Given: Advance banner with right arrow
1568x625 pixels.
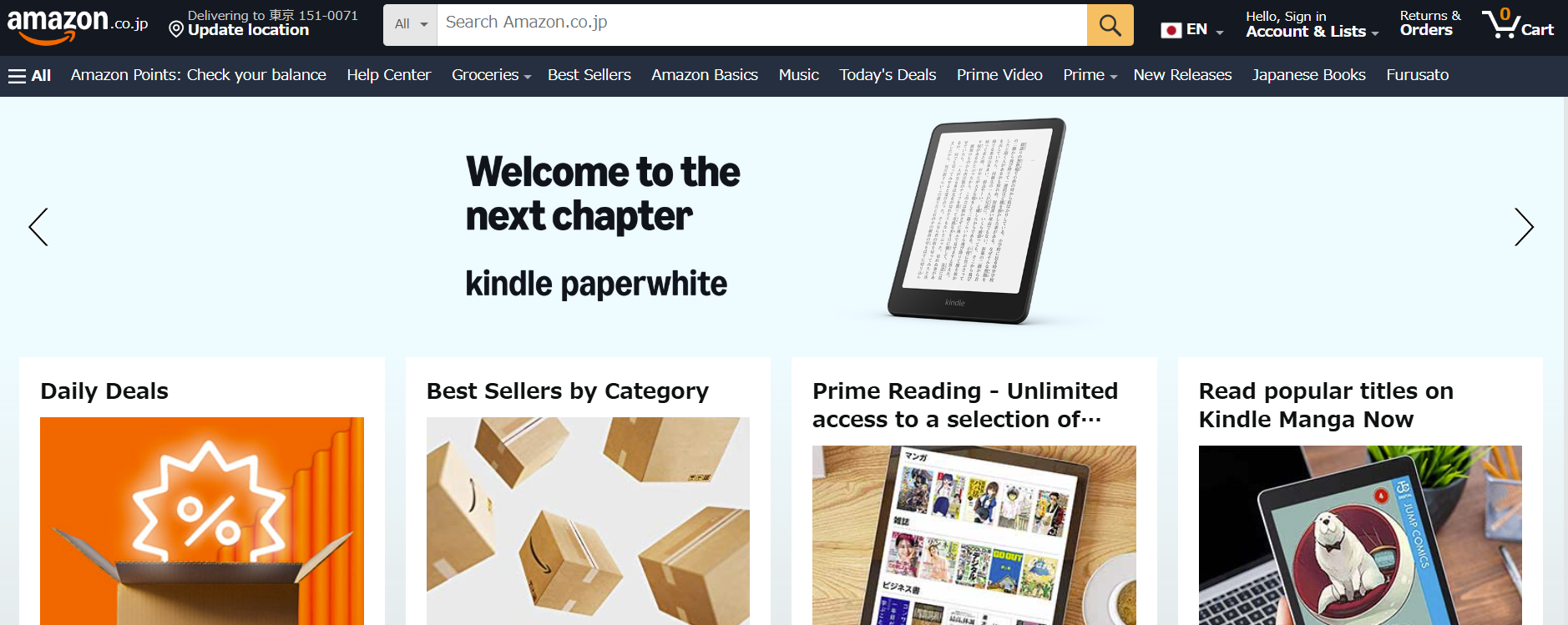Looking at the screenshot, I should click(x=1524, y=227).
